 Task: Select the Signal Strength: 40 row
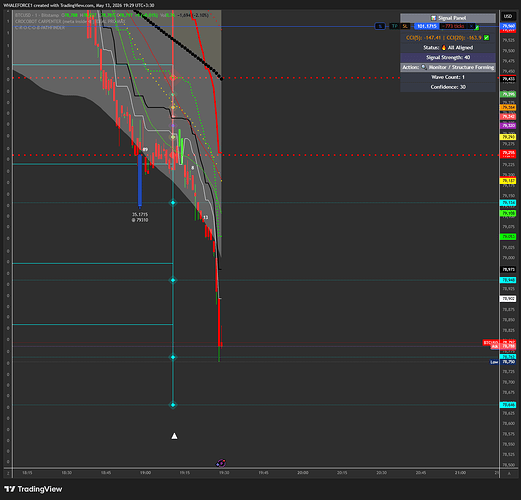(448, 57)
